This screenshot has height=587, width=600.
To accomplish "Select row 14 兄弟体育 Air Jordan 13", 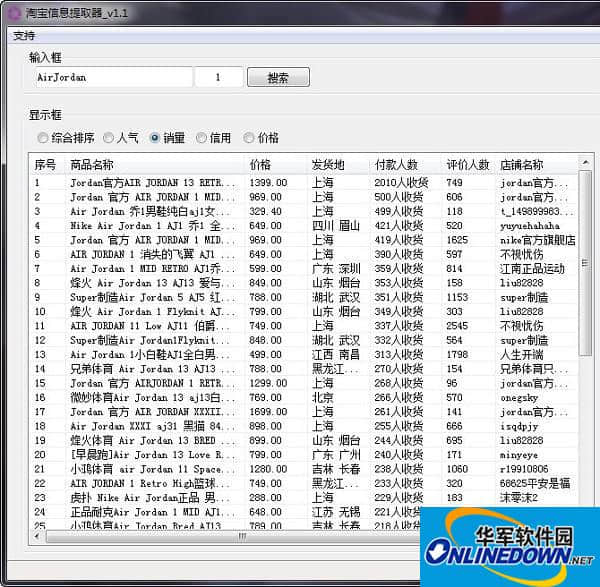I will point(304,369).
